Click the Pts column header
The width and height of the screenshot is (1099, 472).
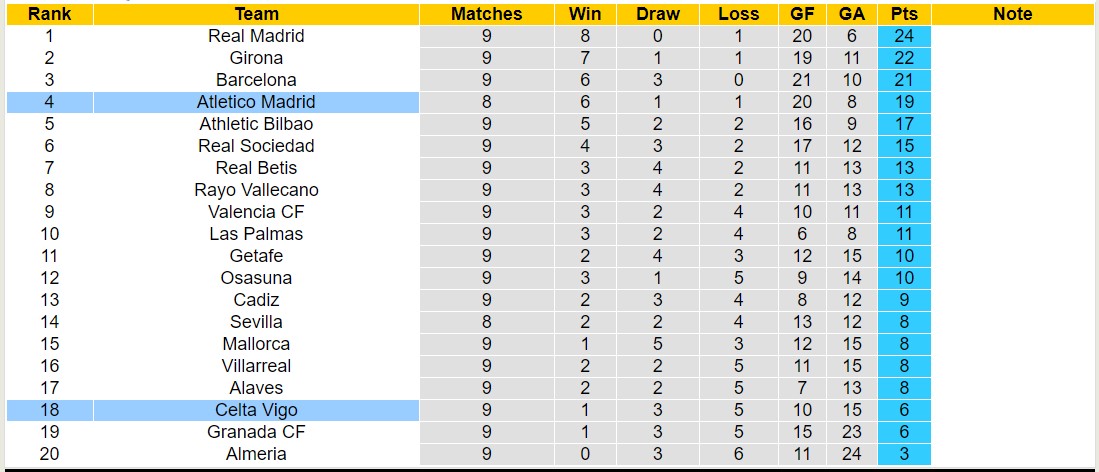pyautogui.click(x=904, y=14)
